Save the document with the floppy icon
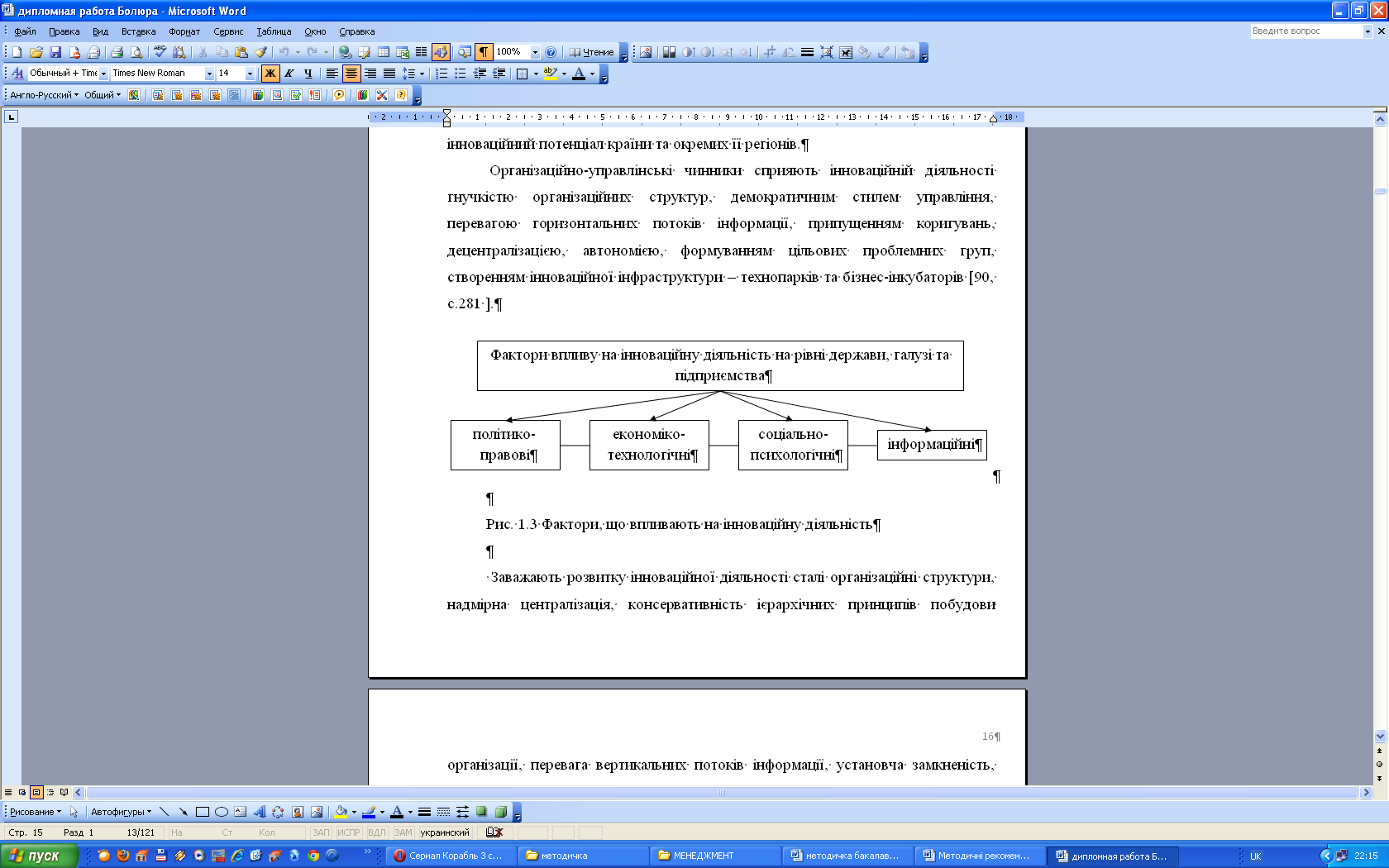 (55, 52)
